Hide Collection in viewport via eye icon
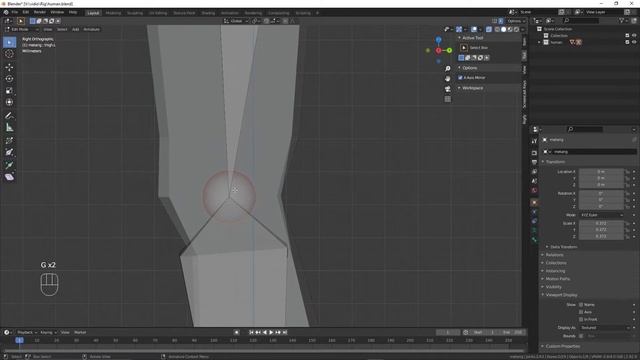 tap(634, 36)
